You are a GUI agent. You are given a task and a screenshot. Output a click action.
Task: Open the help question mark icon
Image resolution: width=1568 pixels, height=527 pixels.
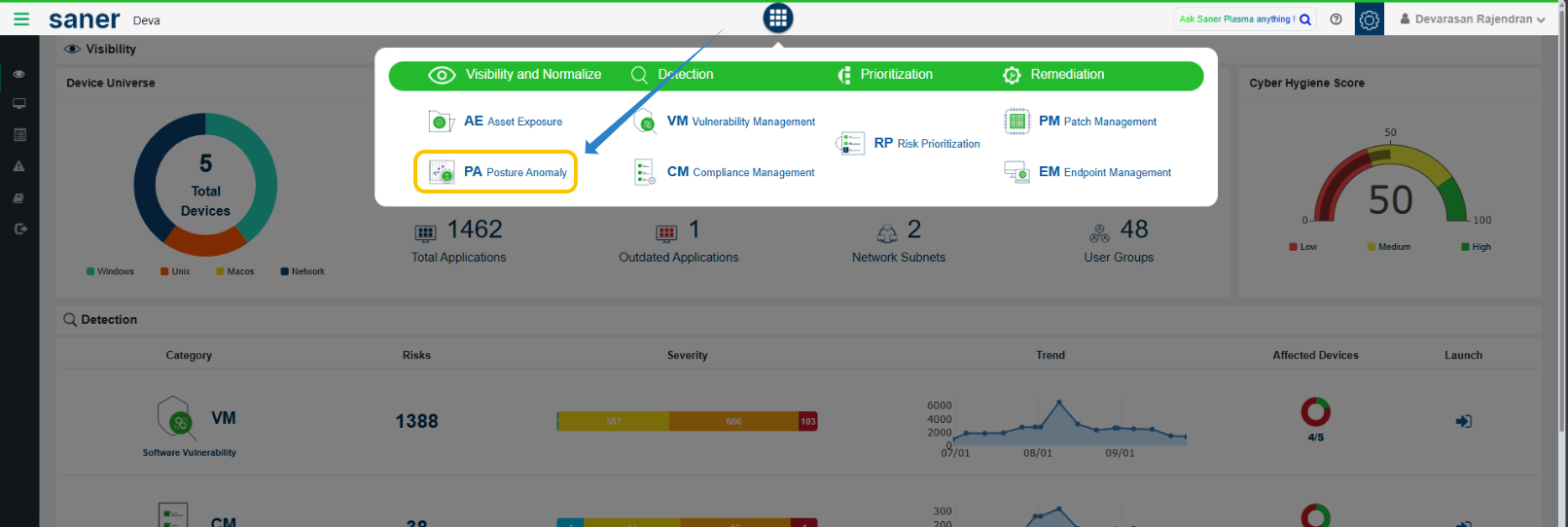point(1336,18)
